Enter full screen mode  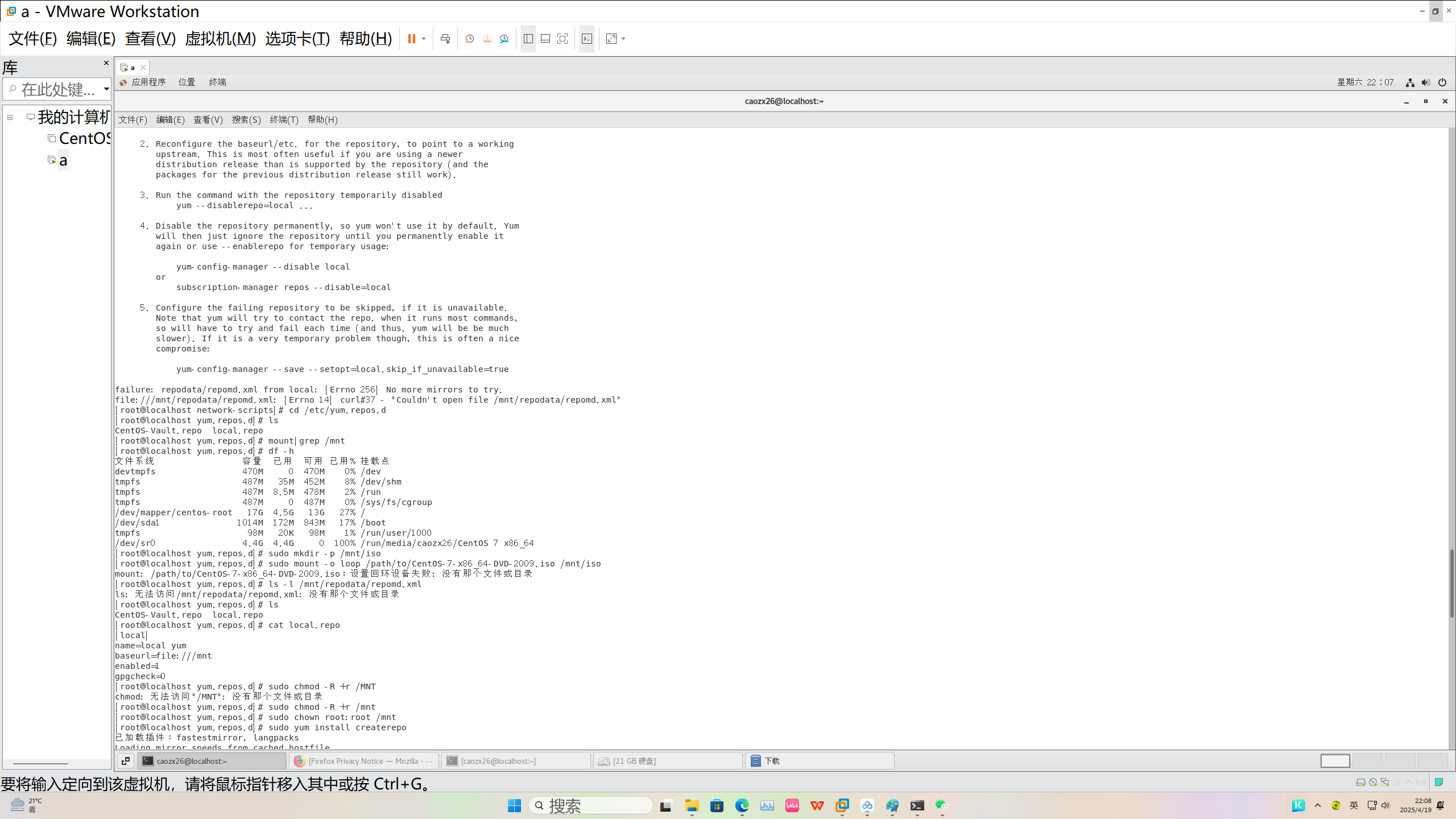pos(562,39)
